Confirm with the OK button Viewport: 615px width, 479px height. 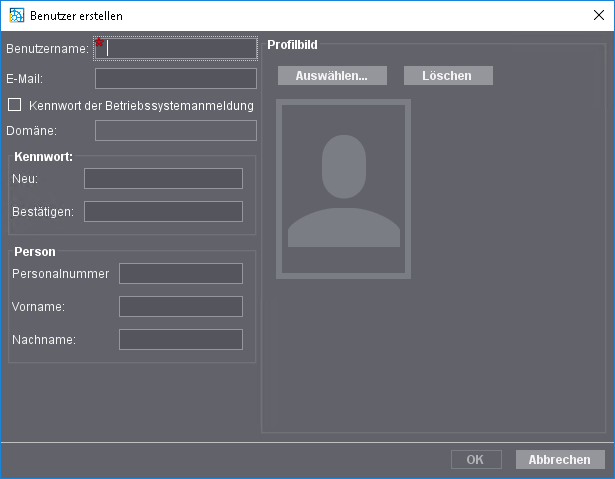pyautogui.click(x=475, y=460)
